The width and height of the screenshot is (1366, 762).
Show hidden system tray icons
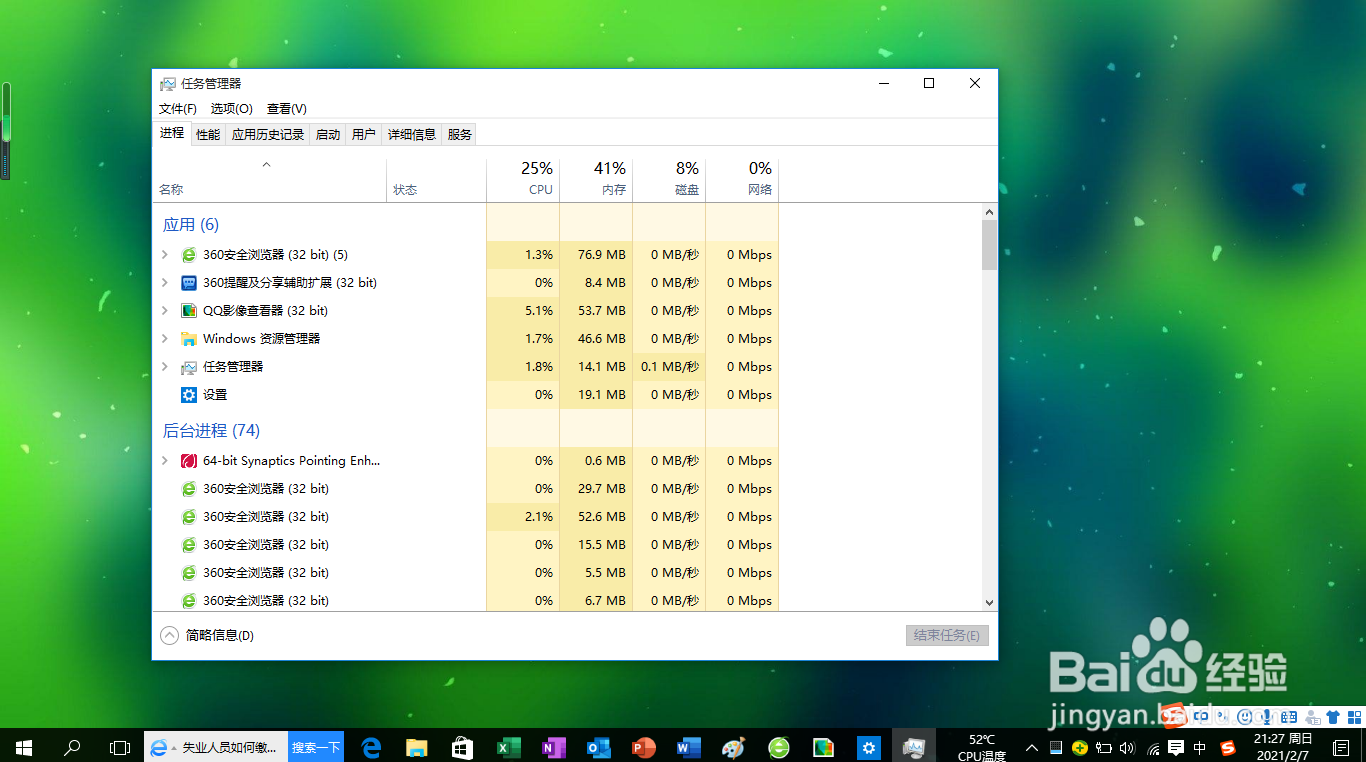(x=1031, y=748)
